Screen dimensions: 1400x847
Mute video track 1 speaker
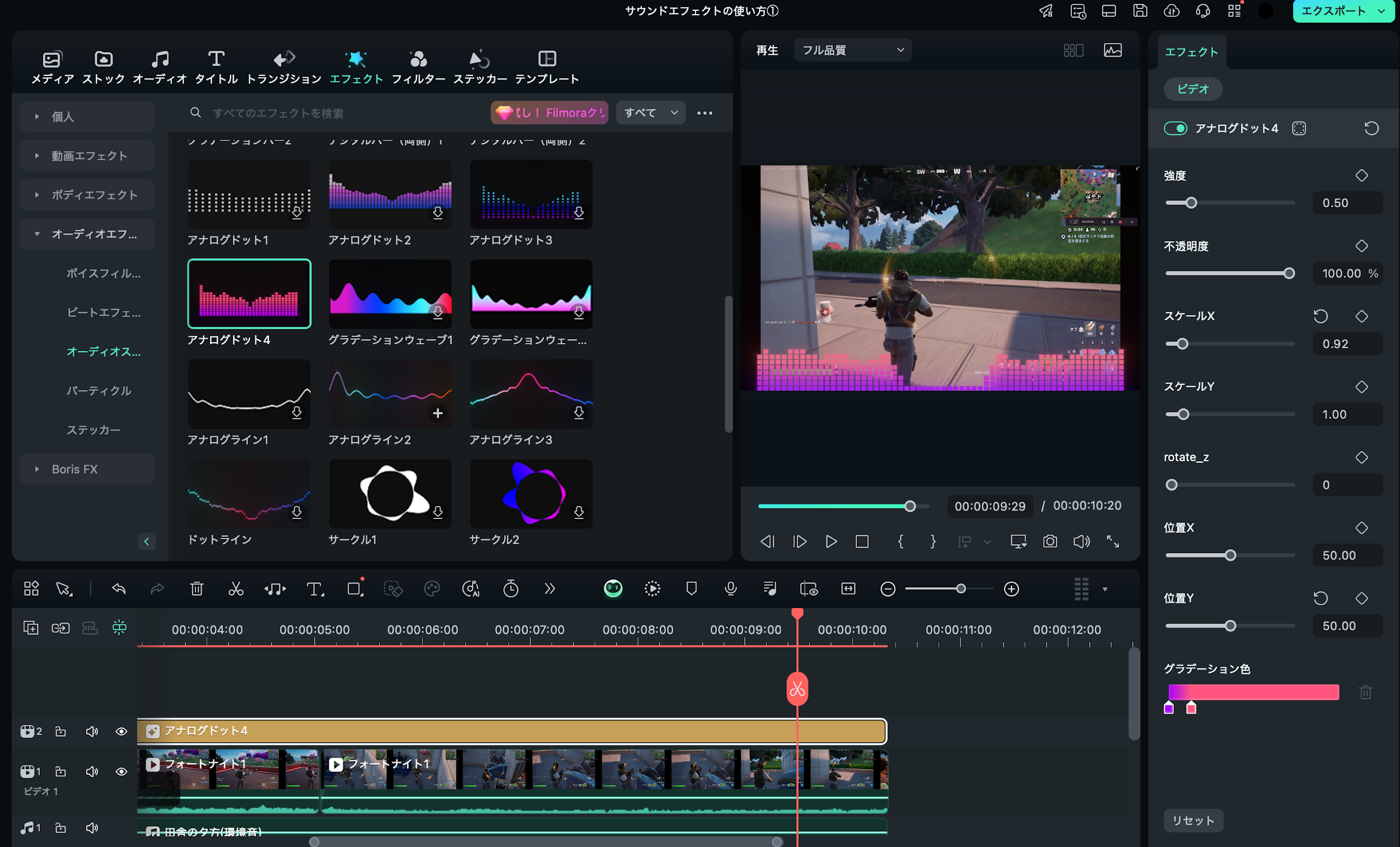(91, 771)
